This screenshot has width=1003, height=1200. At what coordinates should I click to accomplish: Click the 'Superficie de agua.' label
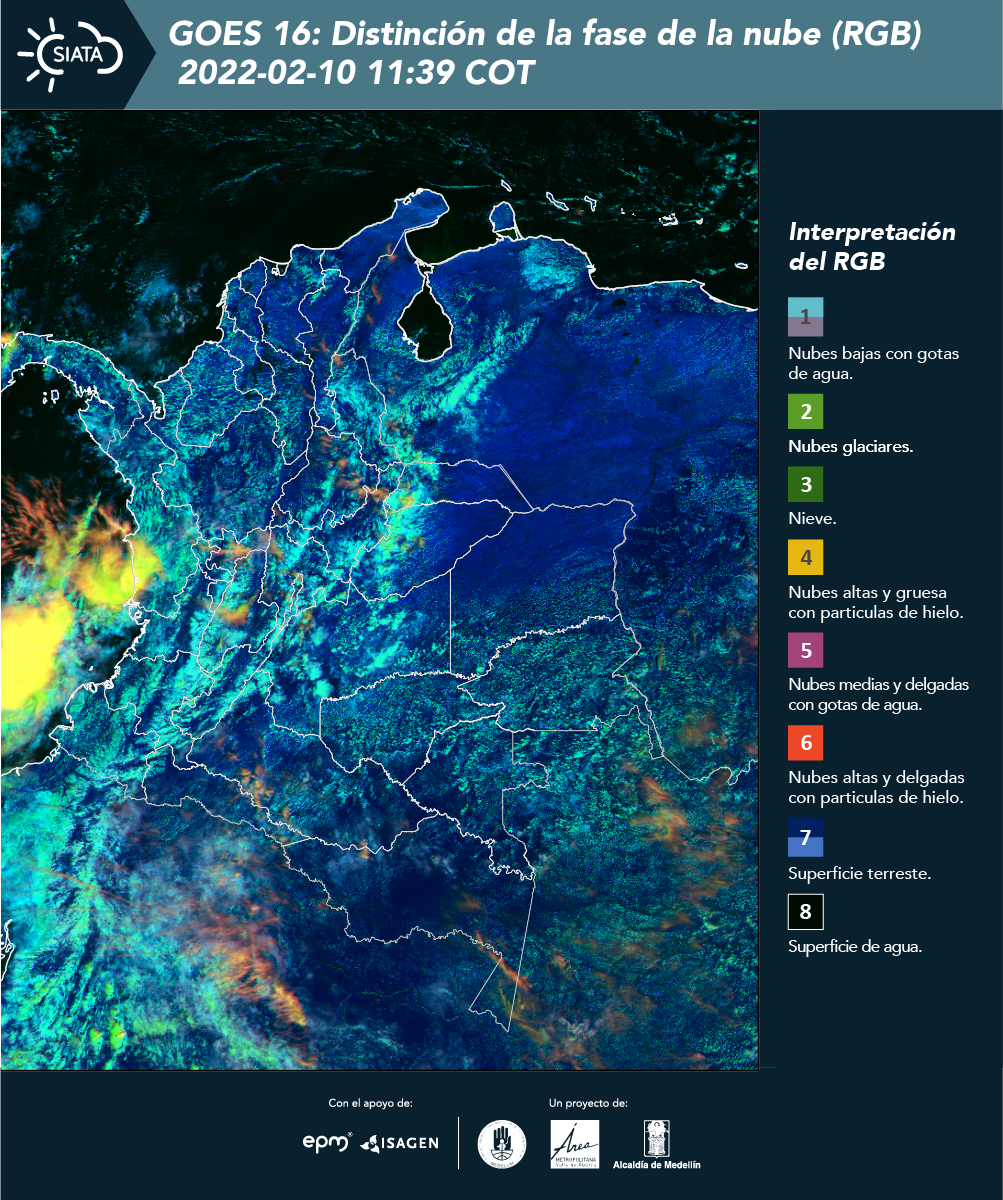point(855,946)
